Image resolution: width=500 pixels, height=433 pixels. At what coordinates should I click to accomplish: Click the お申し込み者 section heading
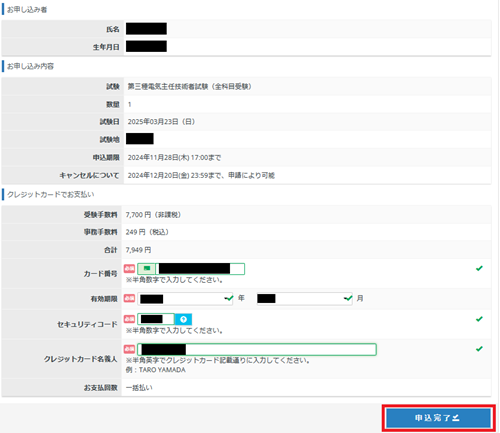pos(27,10)
